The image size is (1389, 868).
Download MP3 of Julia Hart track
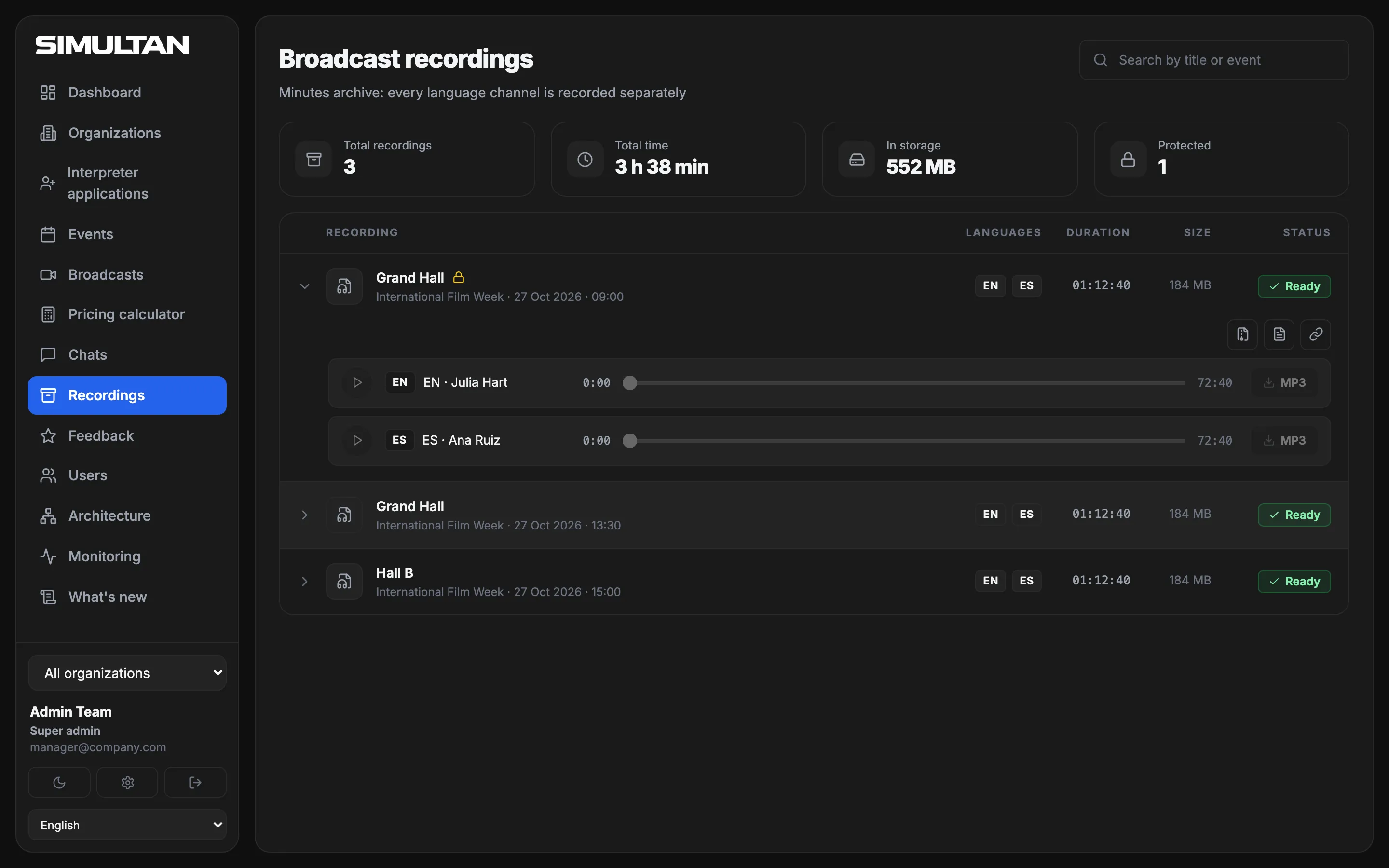coord(1284,382)
